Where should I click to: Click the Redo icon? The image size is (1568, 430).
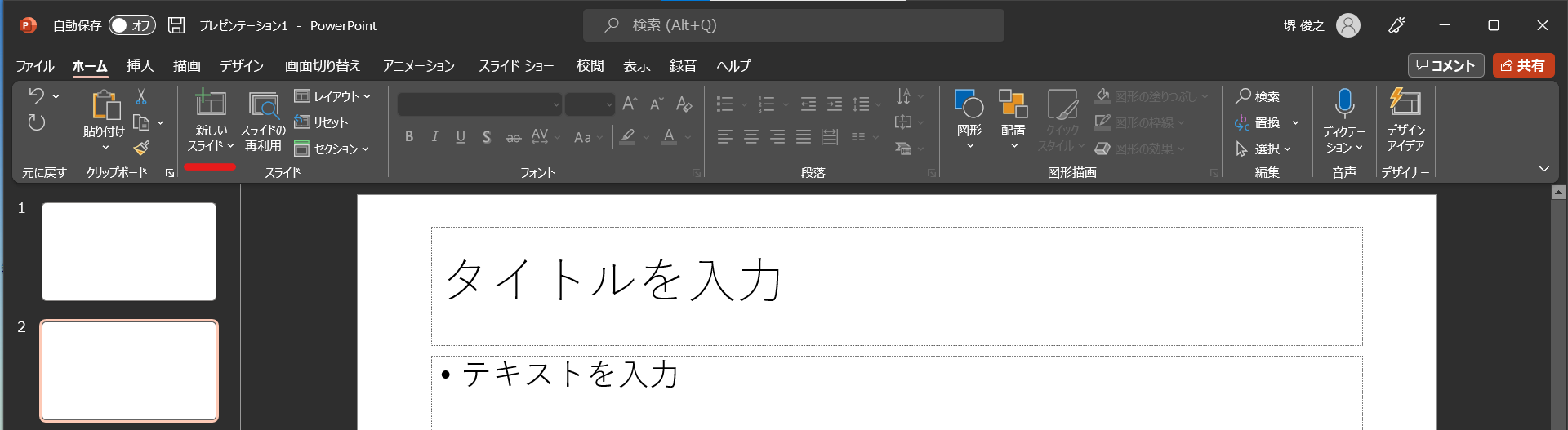point(37,123)
